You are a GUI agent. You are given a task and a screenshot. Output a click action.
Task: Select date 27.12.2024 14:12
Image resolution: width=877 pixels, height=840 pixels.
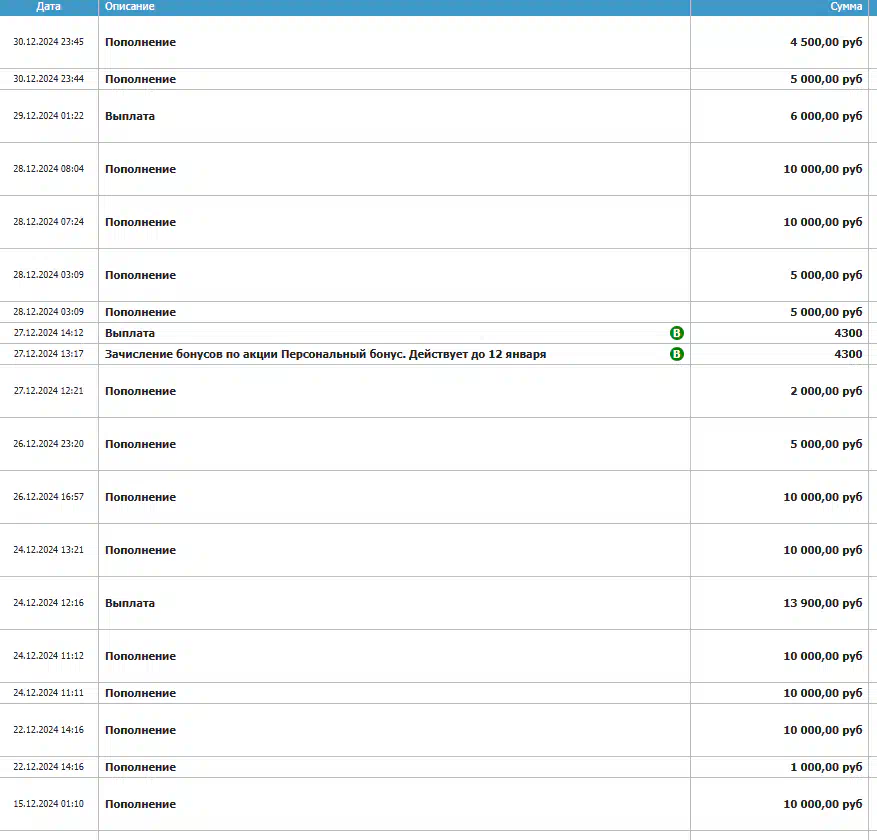click(49, 333)
